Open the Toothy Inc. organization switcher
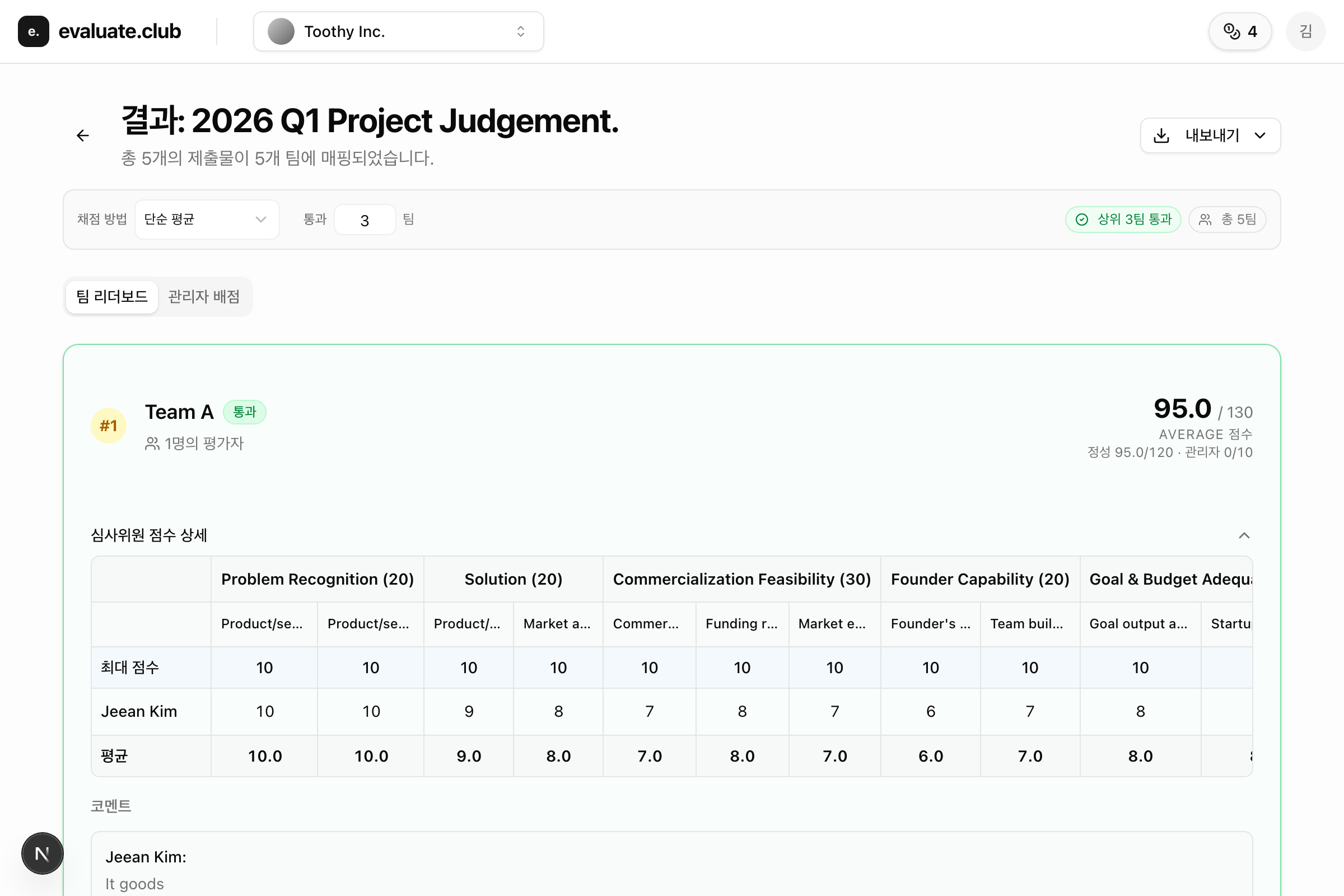1344x896 pixels. tap(398, 31)
